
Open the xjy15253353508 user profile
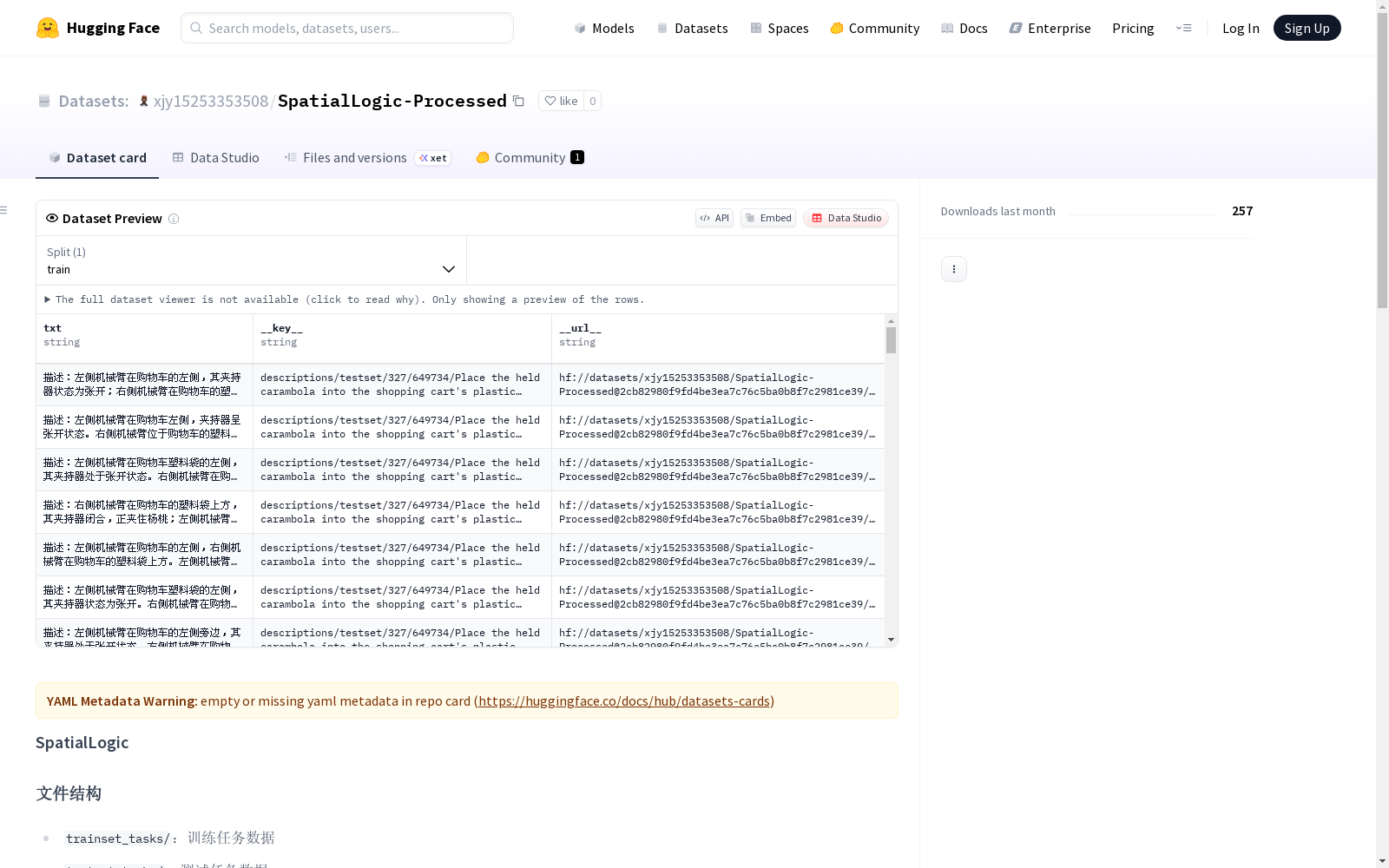point(211,101)
